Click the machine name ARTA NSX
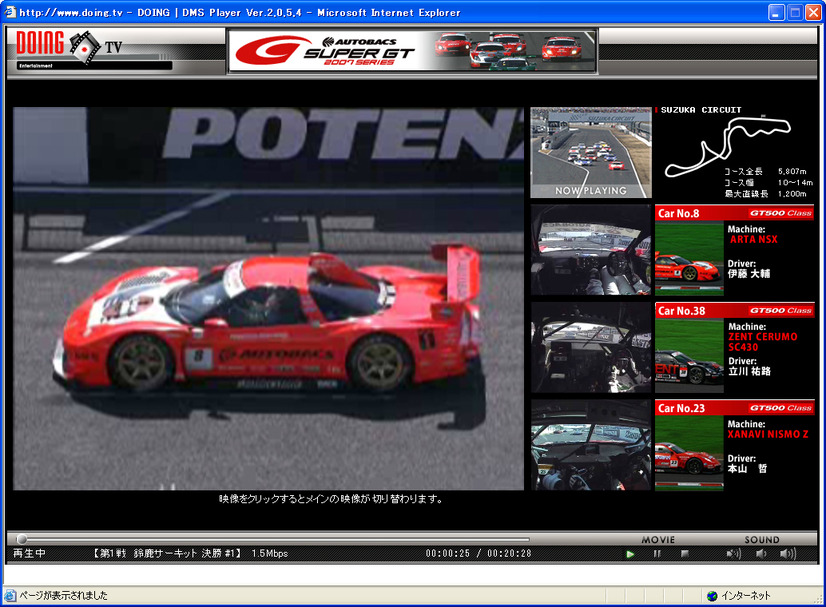Screen dimensions: 826x607 [x=754, y=239]
